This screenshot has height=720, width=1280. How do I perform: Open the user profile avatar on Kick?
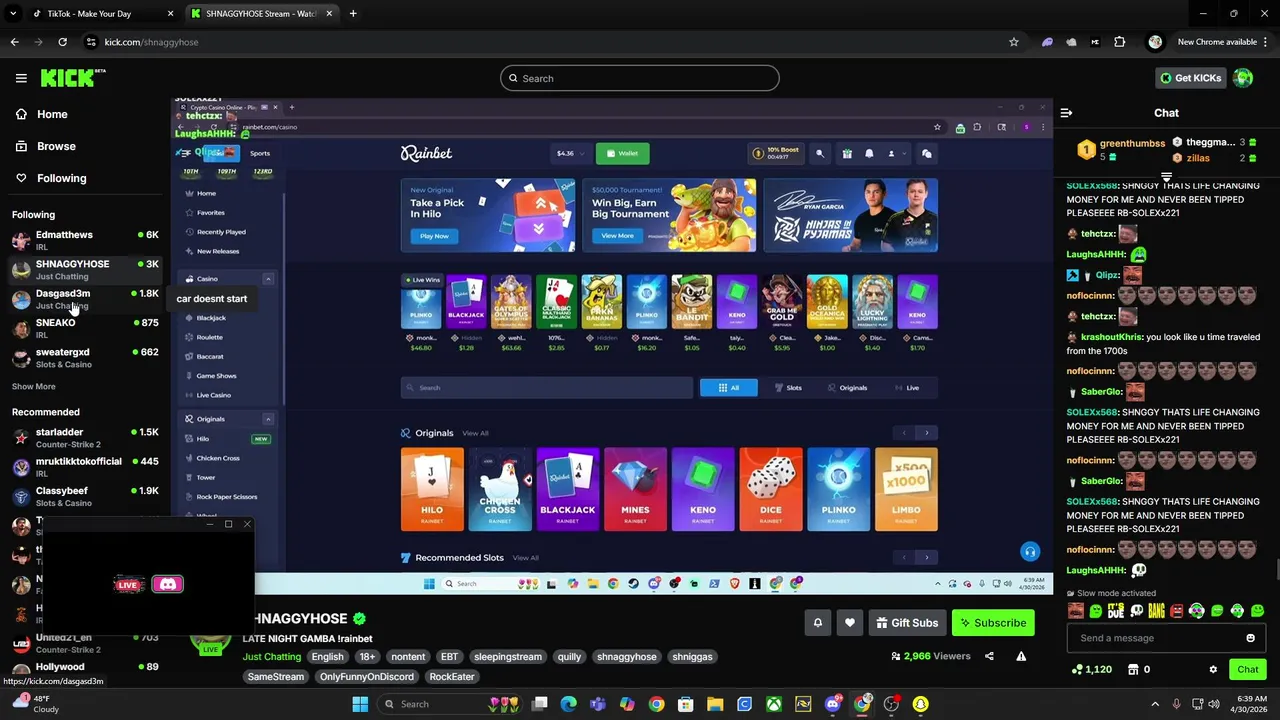pos(1243,78)
